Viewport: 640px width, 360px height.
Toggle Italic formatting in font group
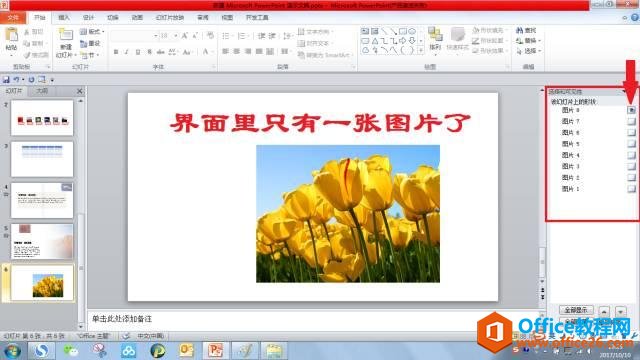127,52
